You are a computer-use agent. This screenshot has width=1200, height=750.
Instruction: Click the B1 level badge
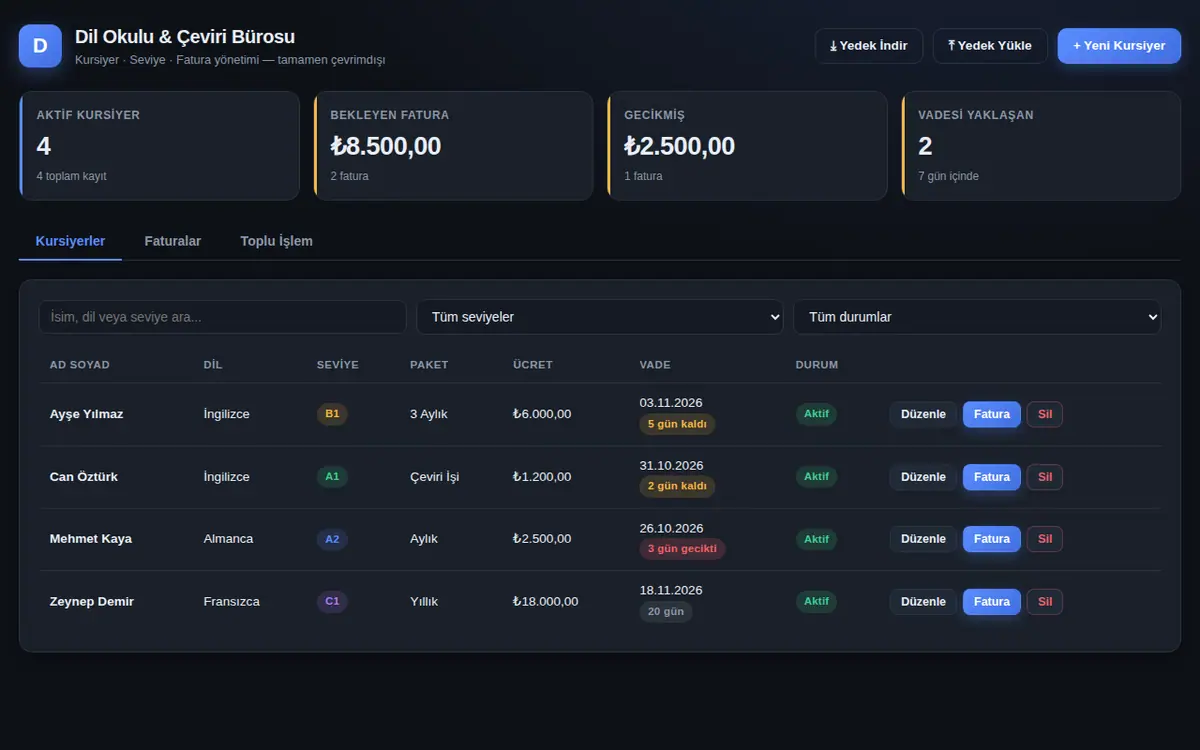tap(332, 414)
